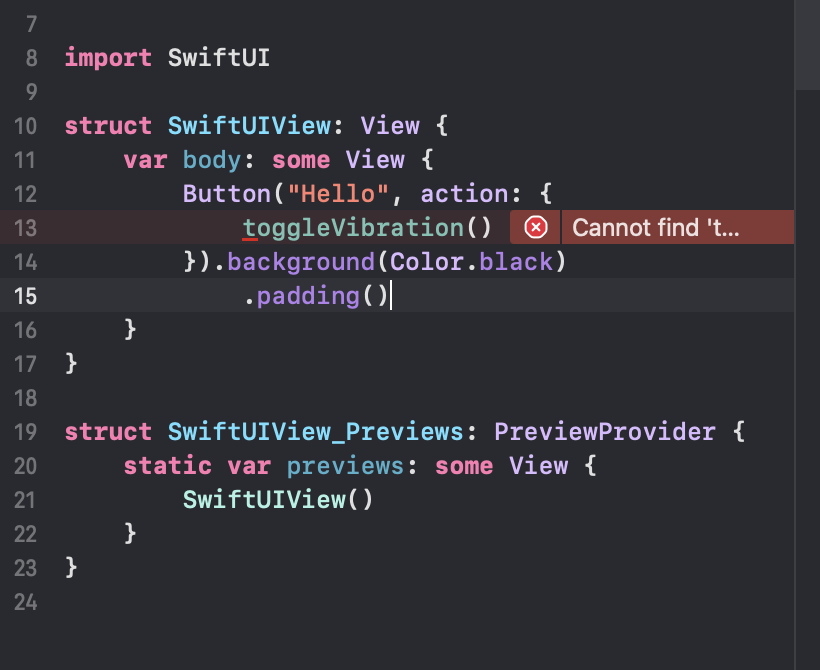
Task: Click Color.black on line 14
Action: [471, 262]
